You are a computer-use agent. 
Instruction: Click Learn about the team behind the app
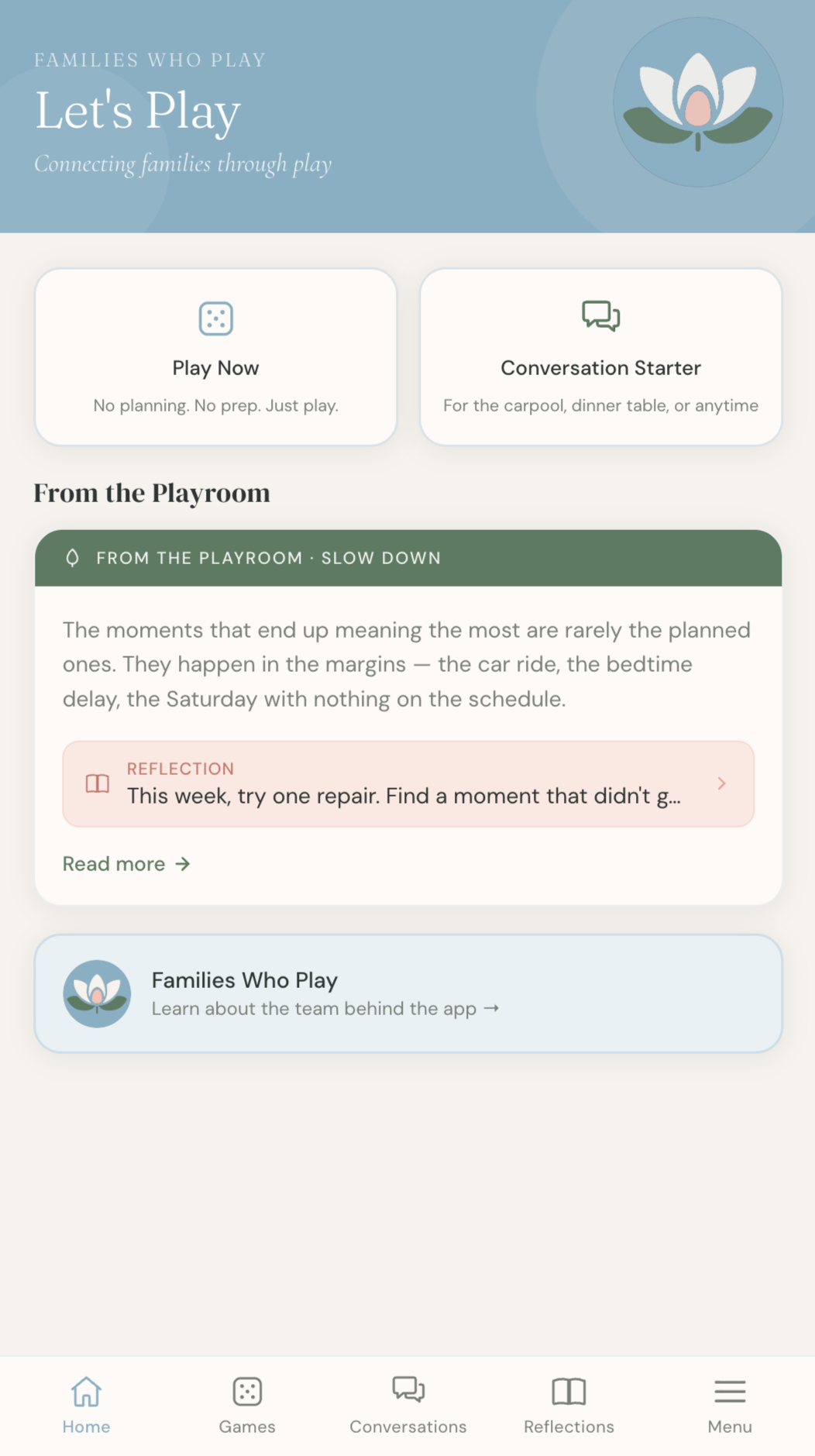[325, 1008]
